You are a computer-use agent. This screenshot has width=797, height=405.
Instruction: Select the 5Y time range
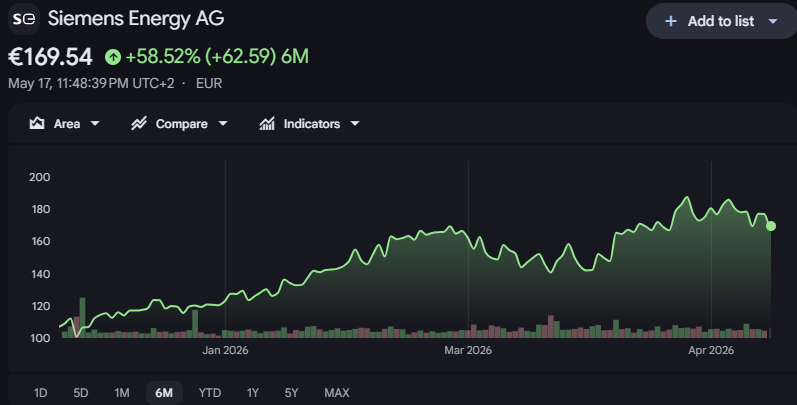pos(291,393)
